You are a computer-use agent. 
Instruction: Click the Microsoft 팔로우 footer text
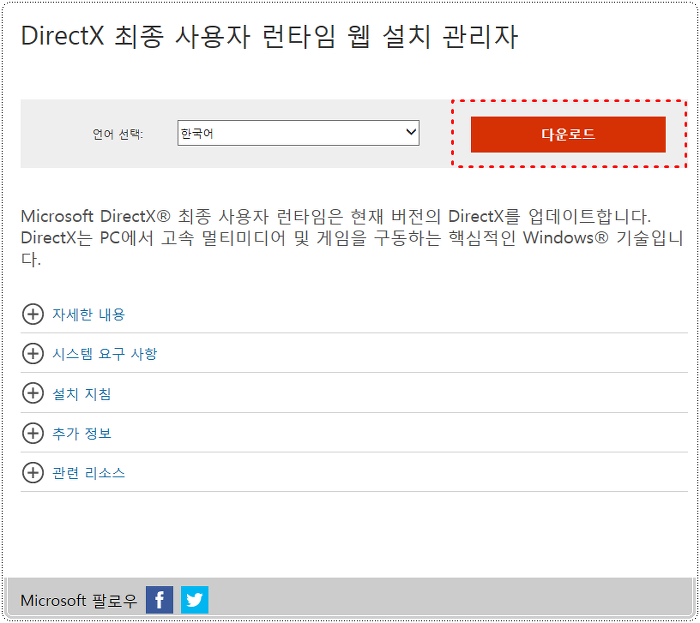79,600
